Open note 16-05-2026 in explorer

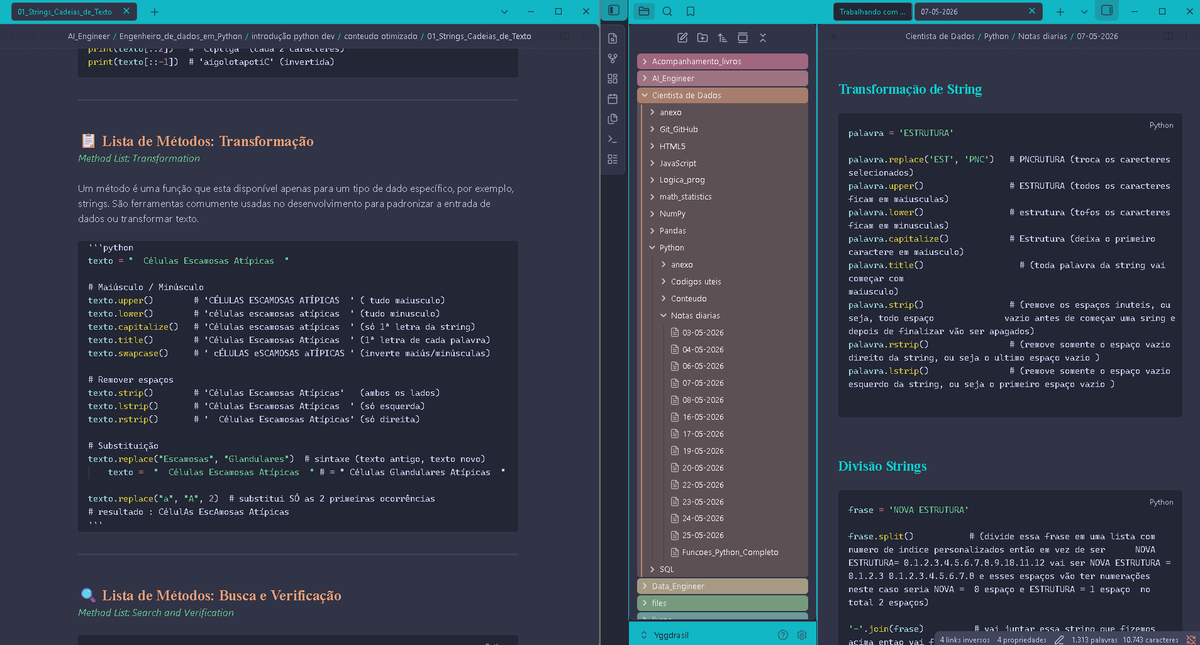click(703, 416)
